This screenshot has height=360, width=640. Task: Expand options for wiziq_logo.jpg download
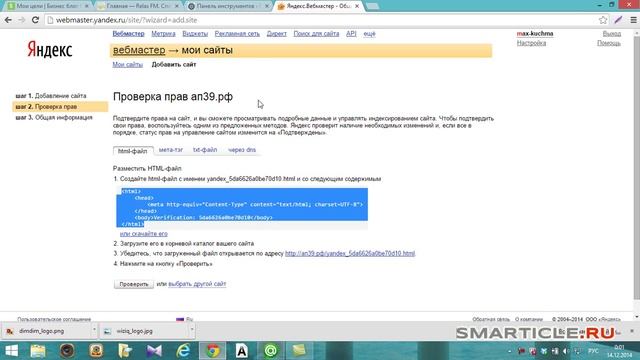coord(192,329)
